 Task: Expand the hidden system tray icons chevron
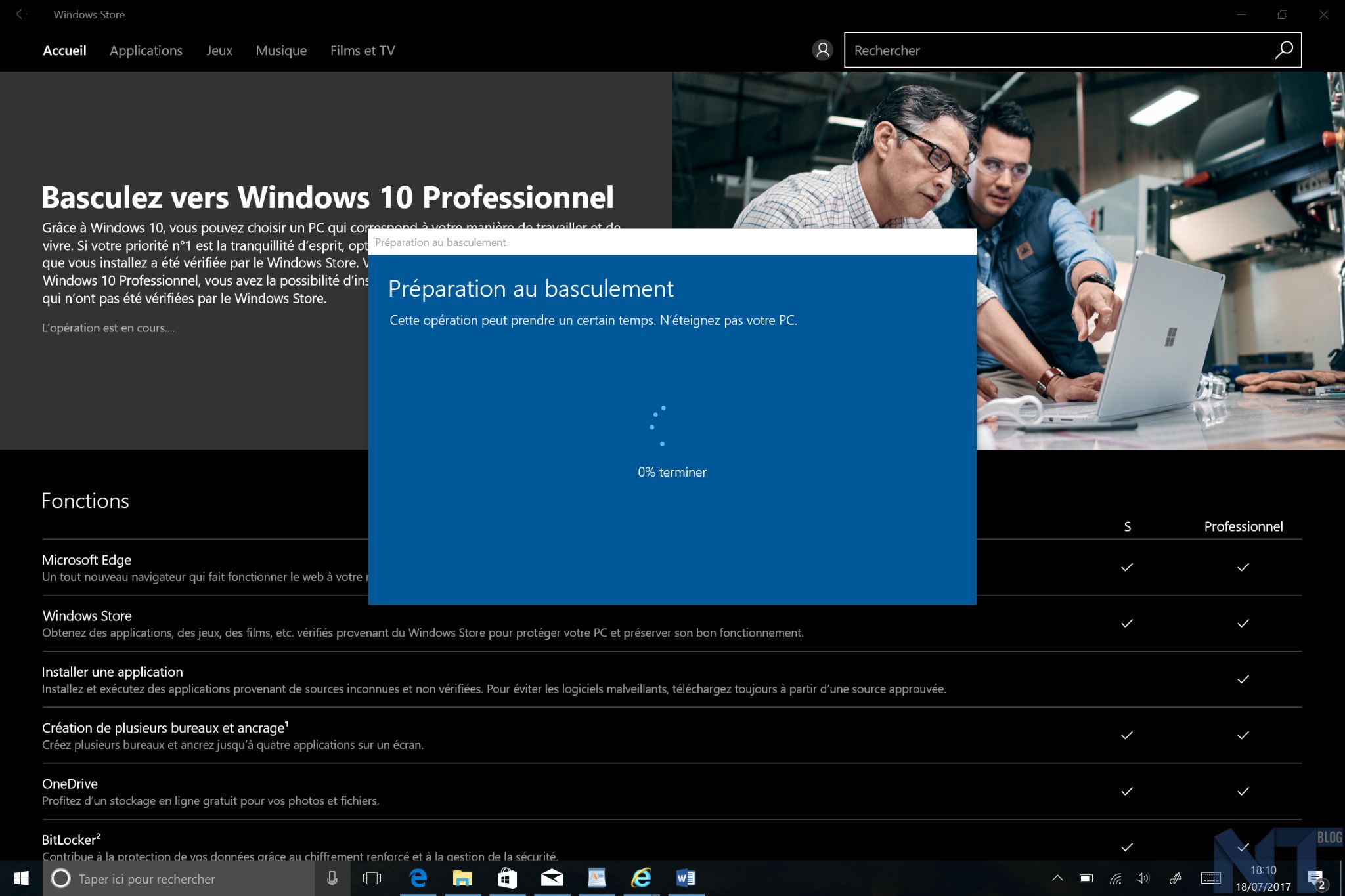pos(1057,878)
